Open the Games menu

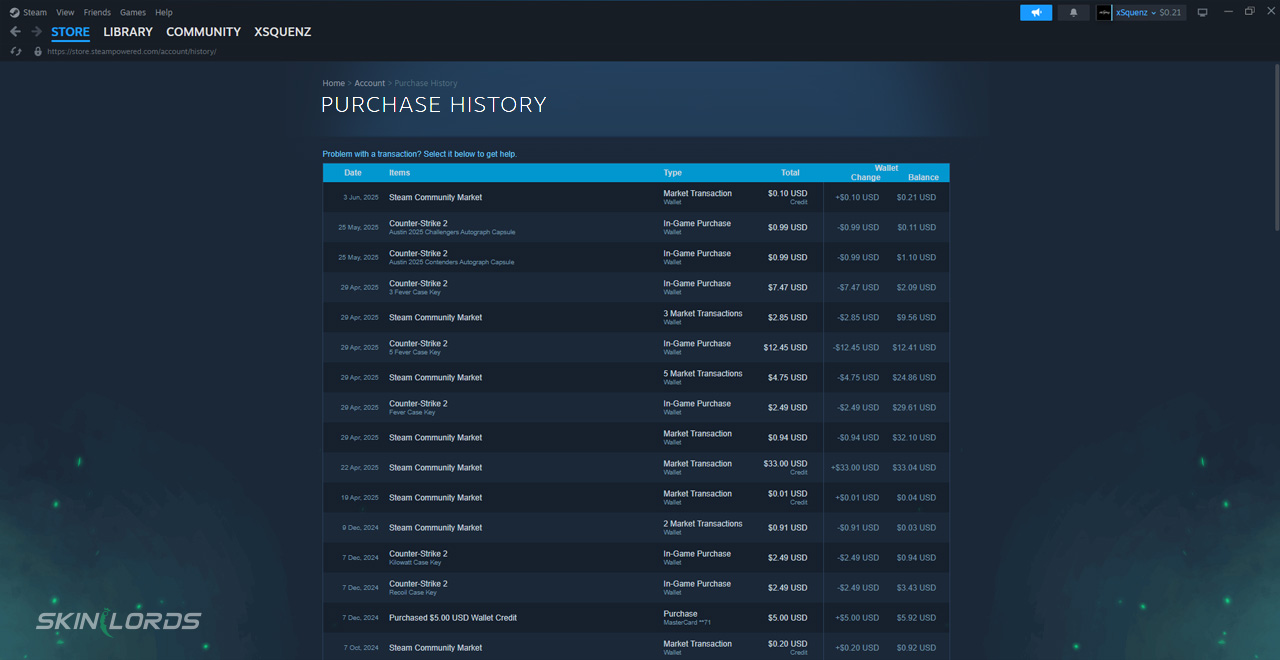click(x=133, y=12)
